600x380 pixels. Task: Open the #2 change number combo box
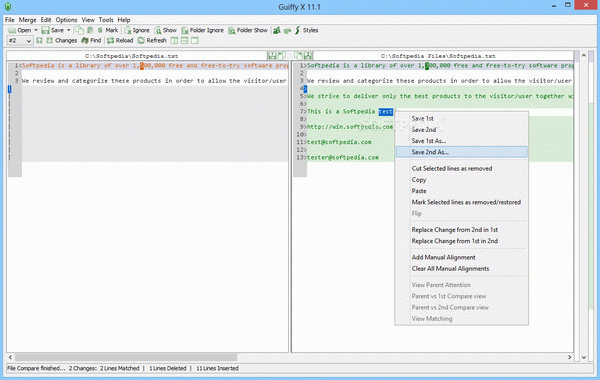(20, 41)
